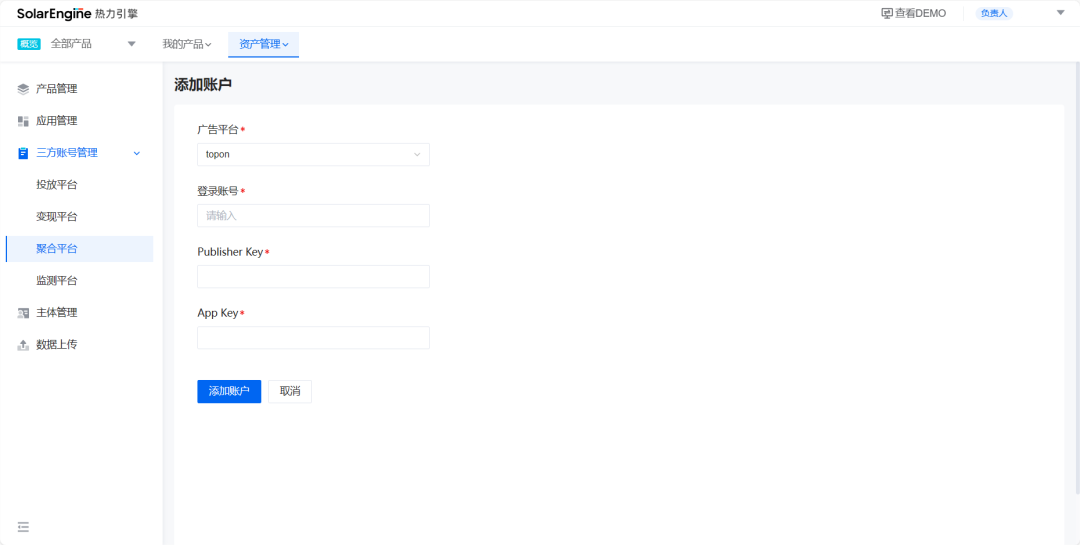
Task: Select 变现平台 submenu item
Action: coord(56,216)
